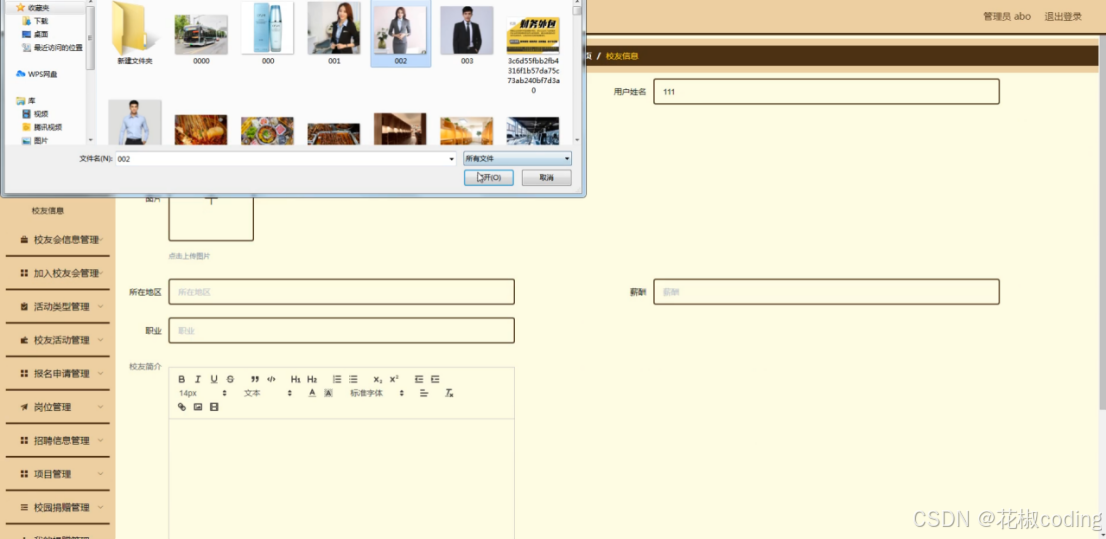1106x539 pixels.
Task: Insert a blockquote using the quote icon
Action: click(255, 380)
